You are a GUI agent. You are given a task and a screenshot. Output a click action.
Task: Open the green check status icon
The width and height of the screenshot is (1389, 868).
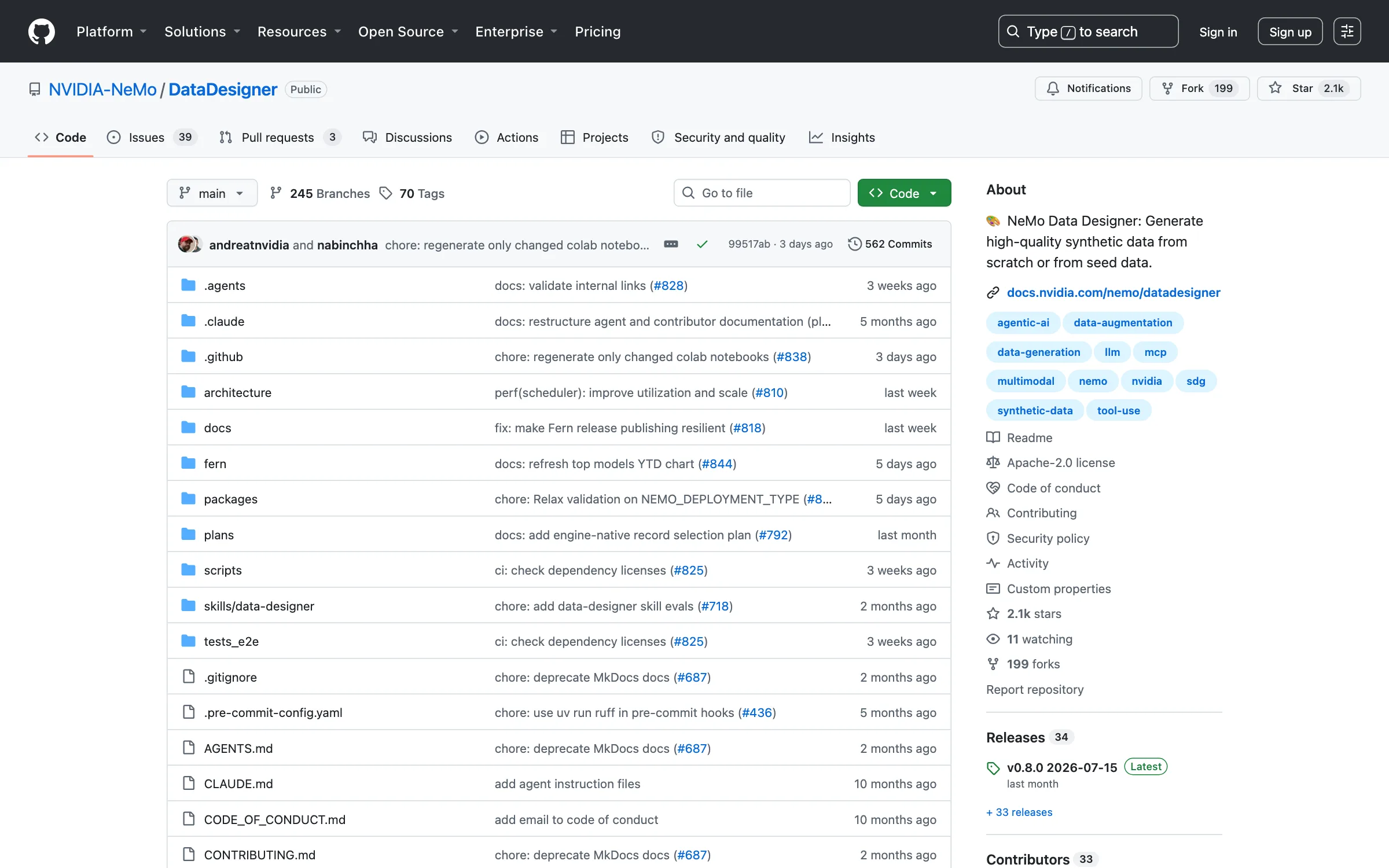(x=702, y=244)
